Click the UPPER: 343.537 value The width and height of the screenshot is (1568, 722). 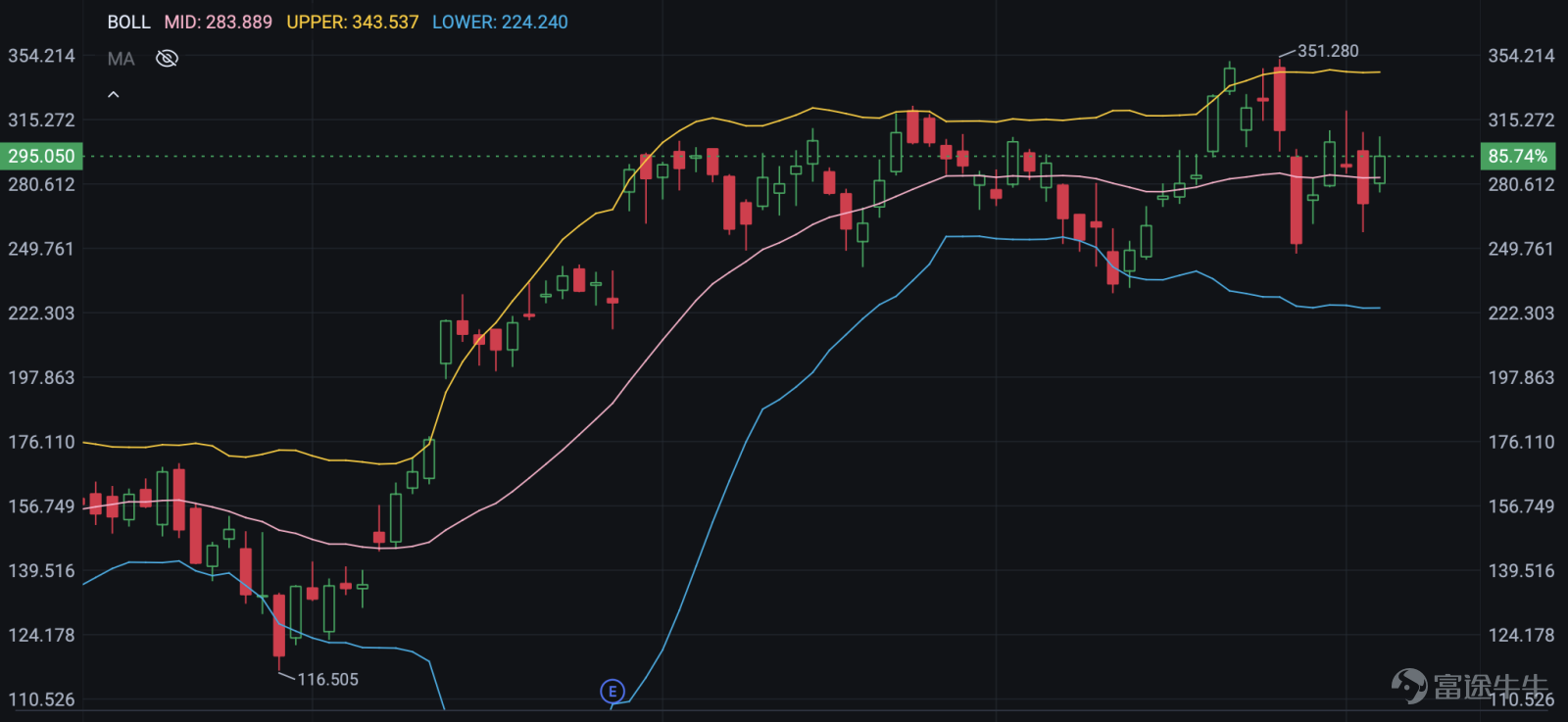click(x=353, y=22)
